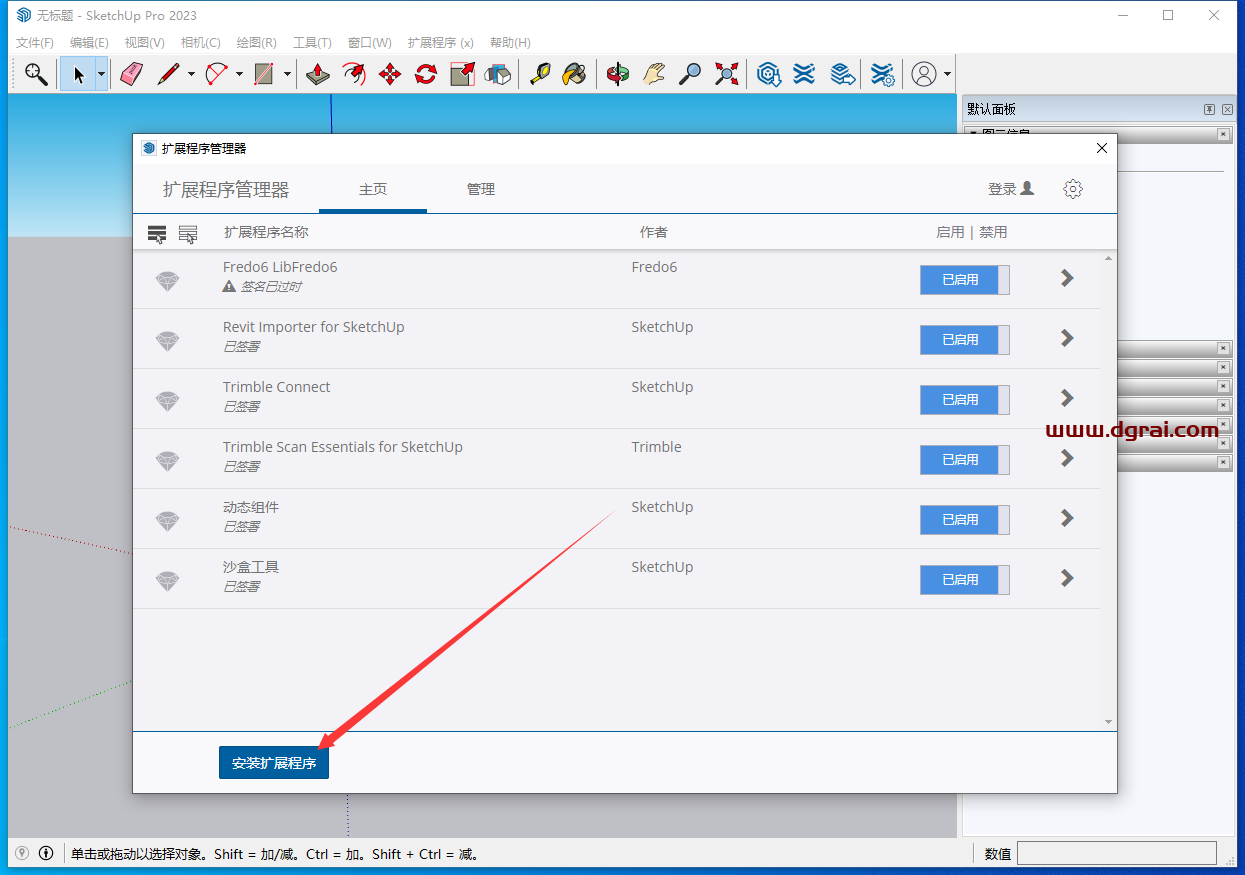
Task: Select the Pan hand tool
Action: pos(654,74)
